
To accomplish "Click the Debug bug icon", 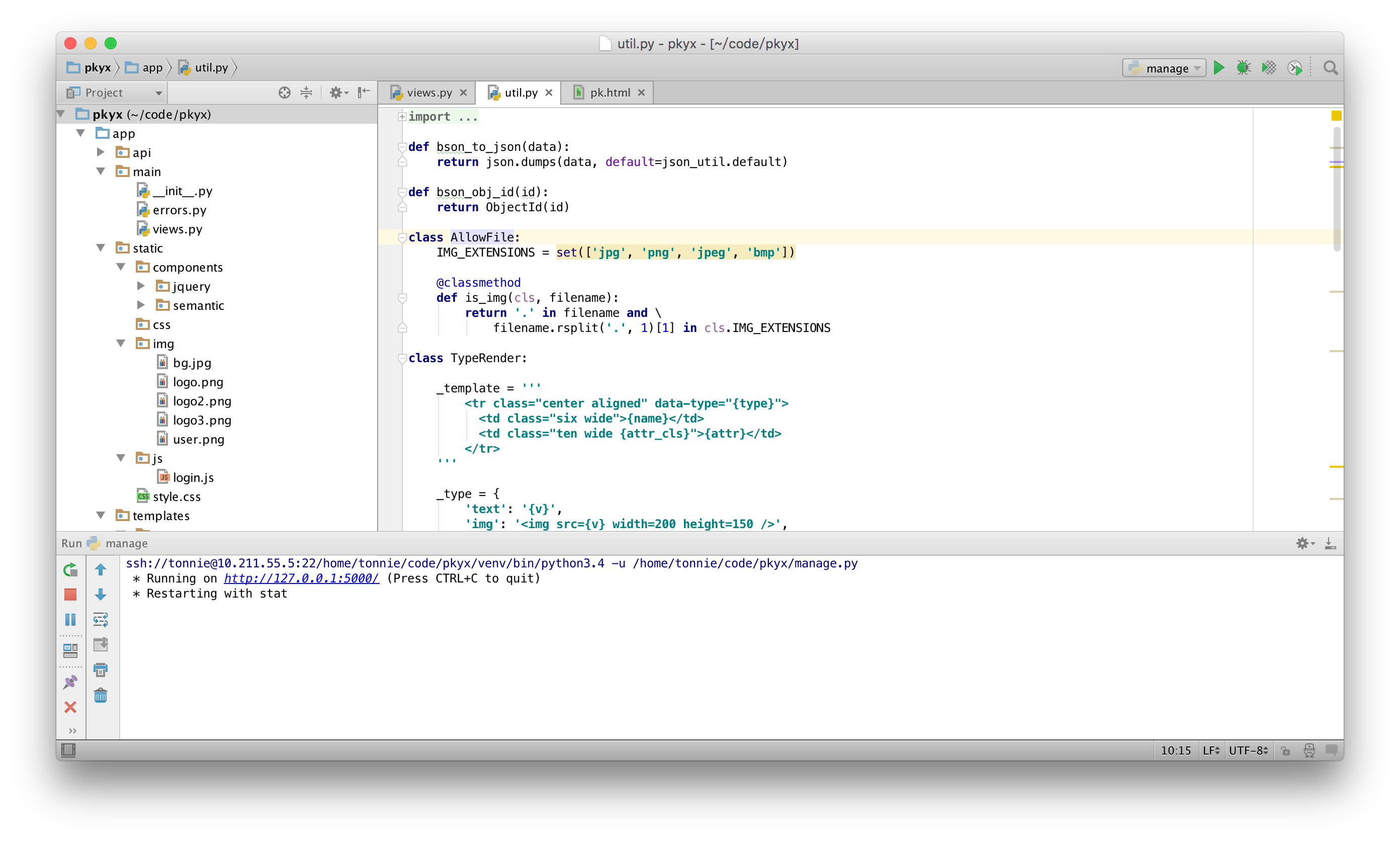I will pos(1243,68).
